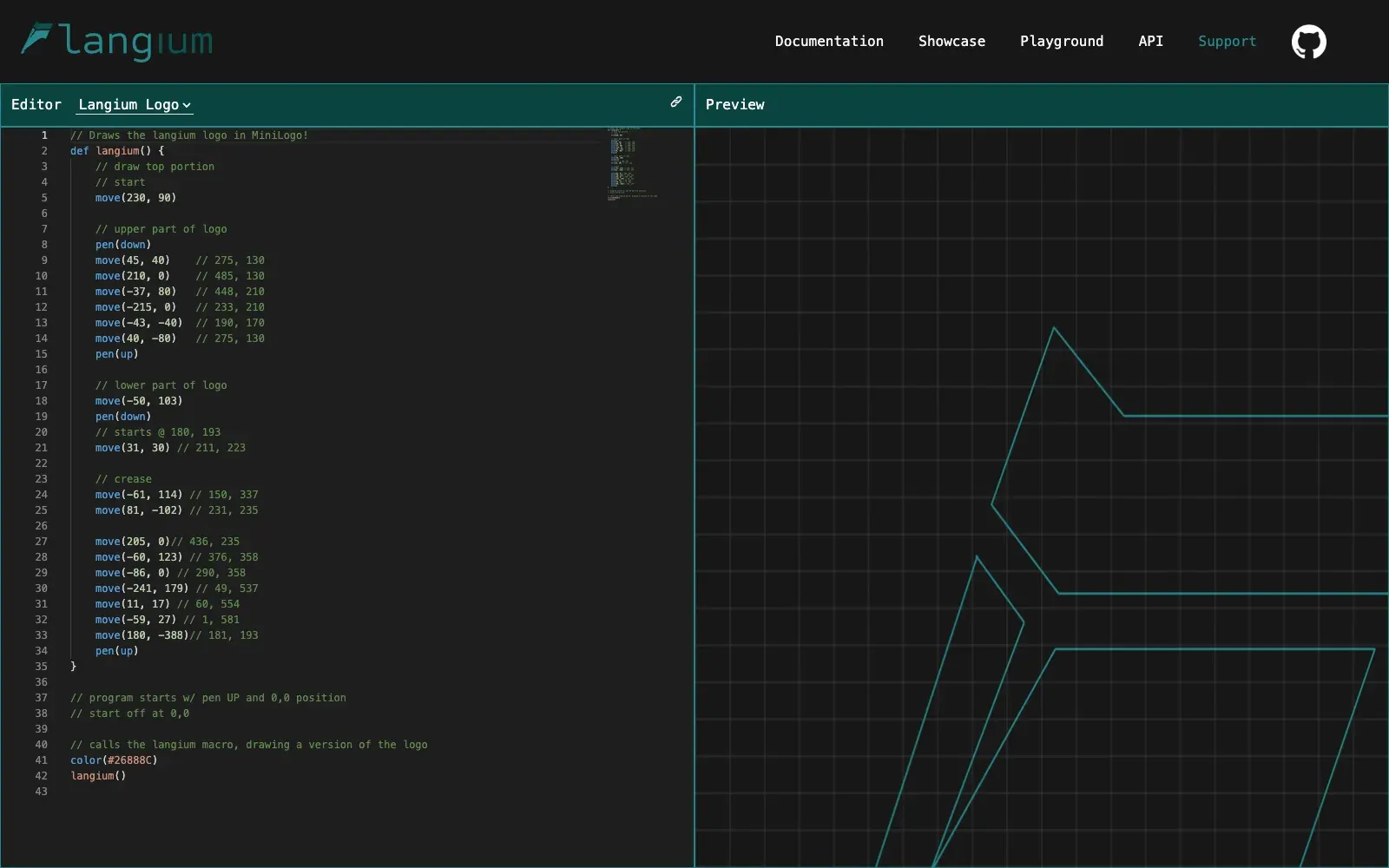Copy share link via chain icon

coord(676,102)
